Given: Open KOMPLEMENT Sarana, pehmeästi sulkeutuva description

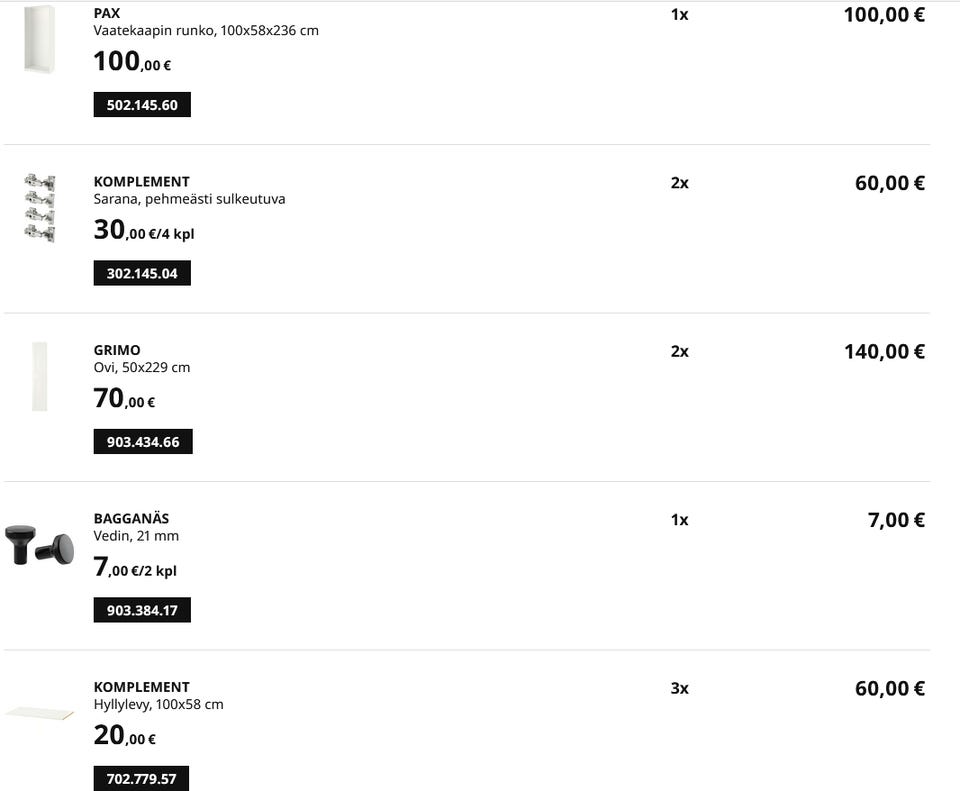Looking at the screenshot, I should (x=189, y=199).
